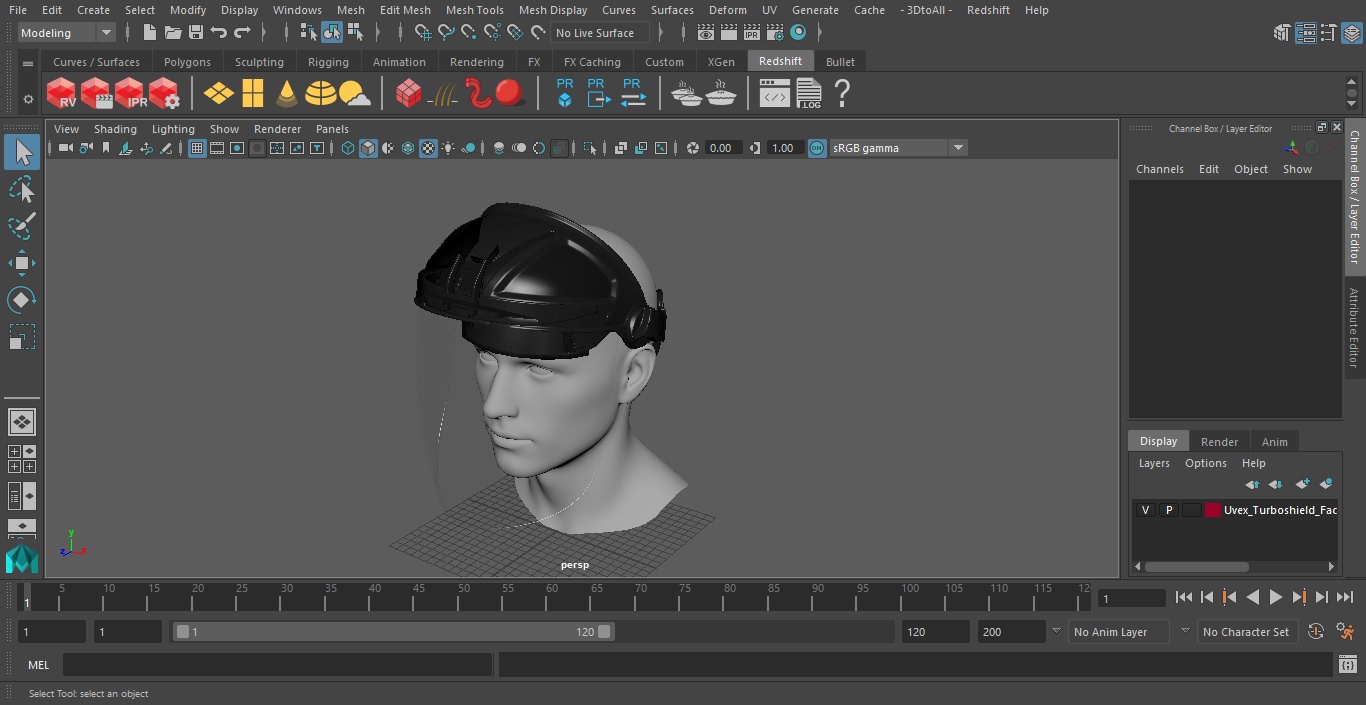
Task: Click current frame input field
Action: click(x=1132, y=598)
